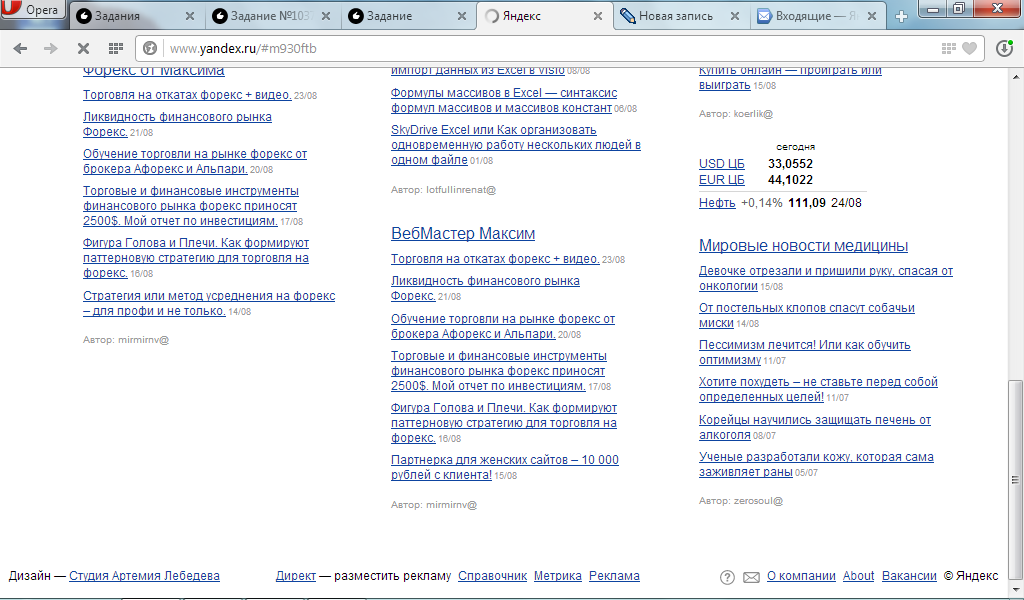Open the Opera menu button
Screen dimensions: 1024x600
33,11
